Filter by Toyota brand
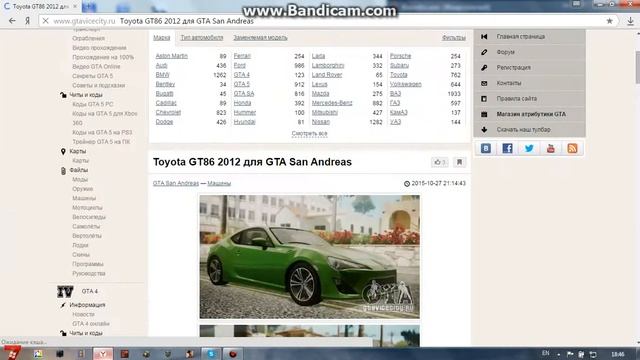640x360 pixels. click(x=398, y=75)
